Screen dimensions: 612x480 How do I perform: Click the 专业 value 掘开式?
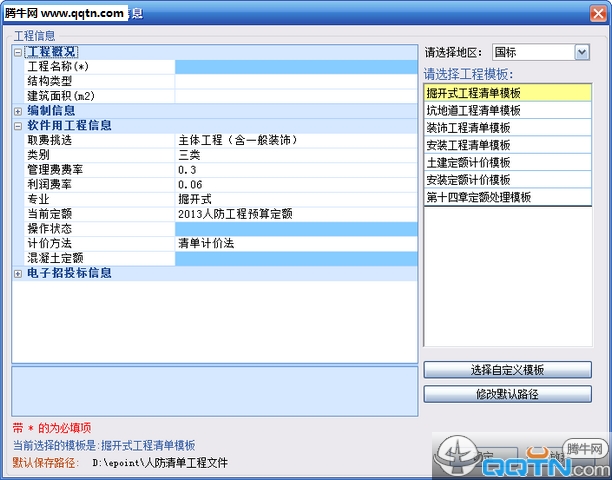(296, 199)
